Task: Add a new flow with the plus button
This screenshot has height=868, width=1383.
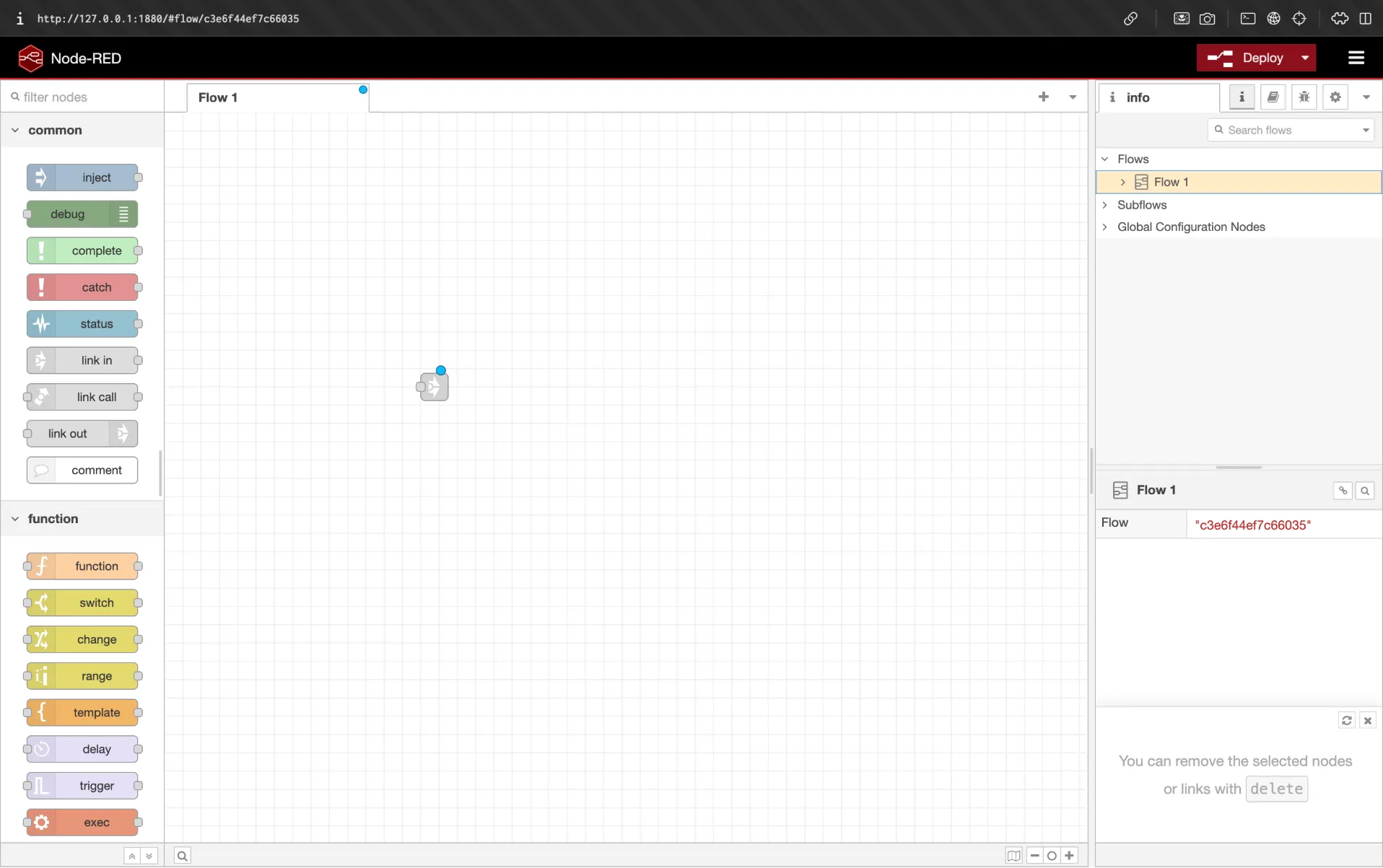Action: 1043,96
